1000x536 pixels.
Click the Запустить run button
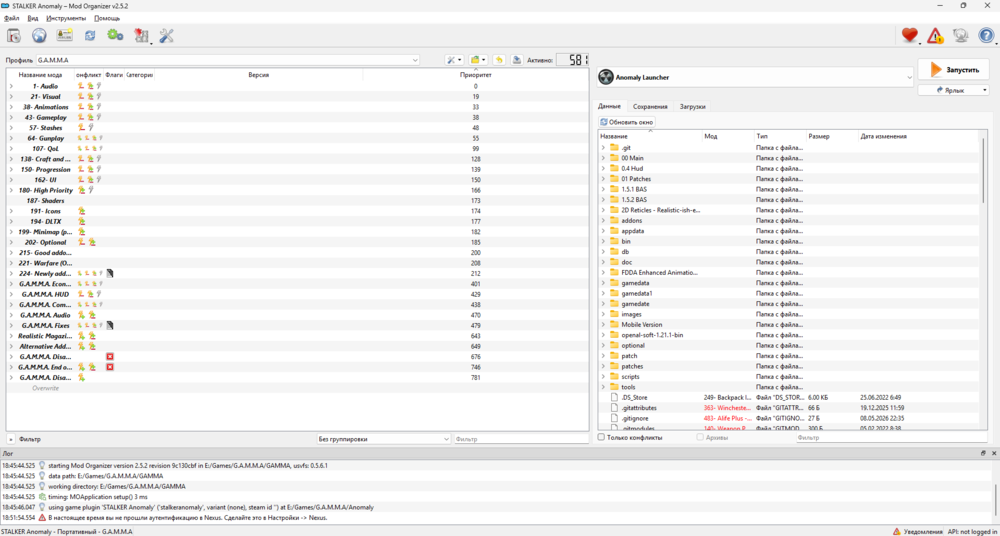coord(953,70)
